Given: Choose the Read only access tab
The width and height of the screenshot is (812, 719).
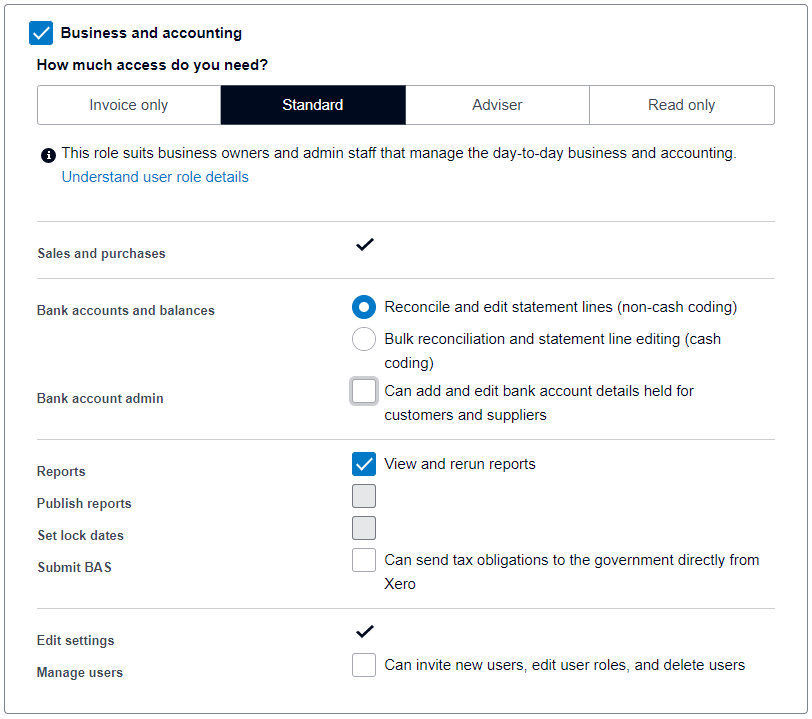Looking at the screenshot, I should pos(681,105).
